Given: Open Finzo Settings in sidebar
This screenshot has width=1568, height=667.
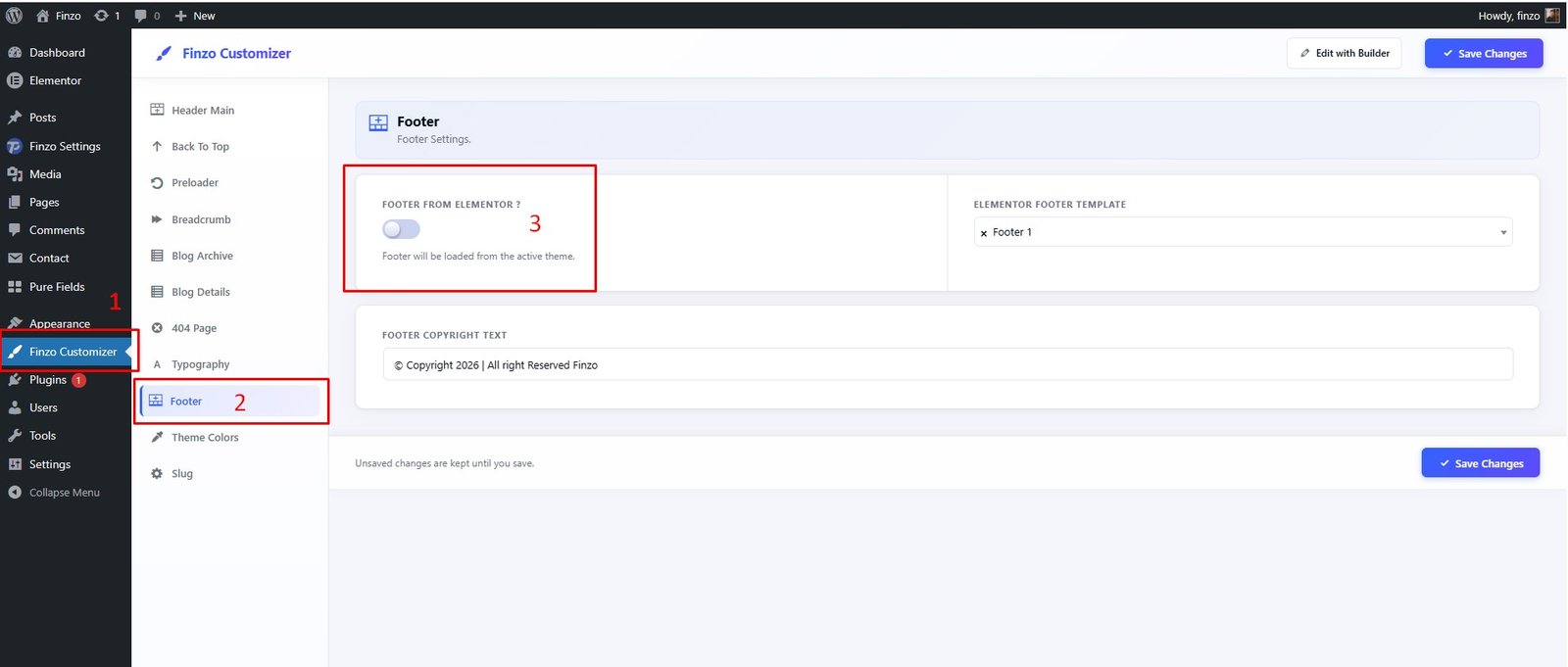Looking at the screenshot, I should point(65,146).
